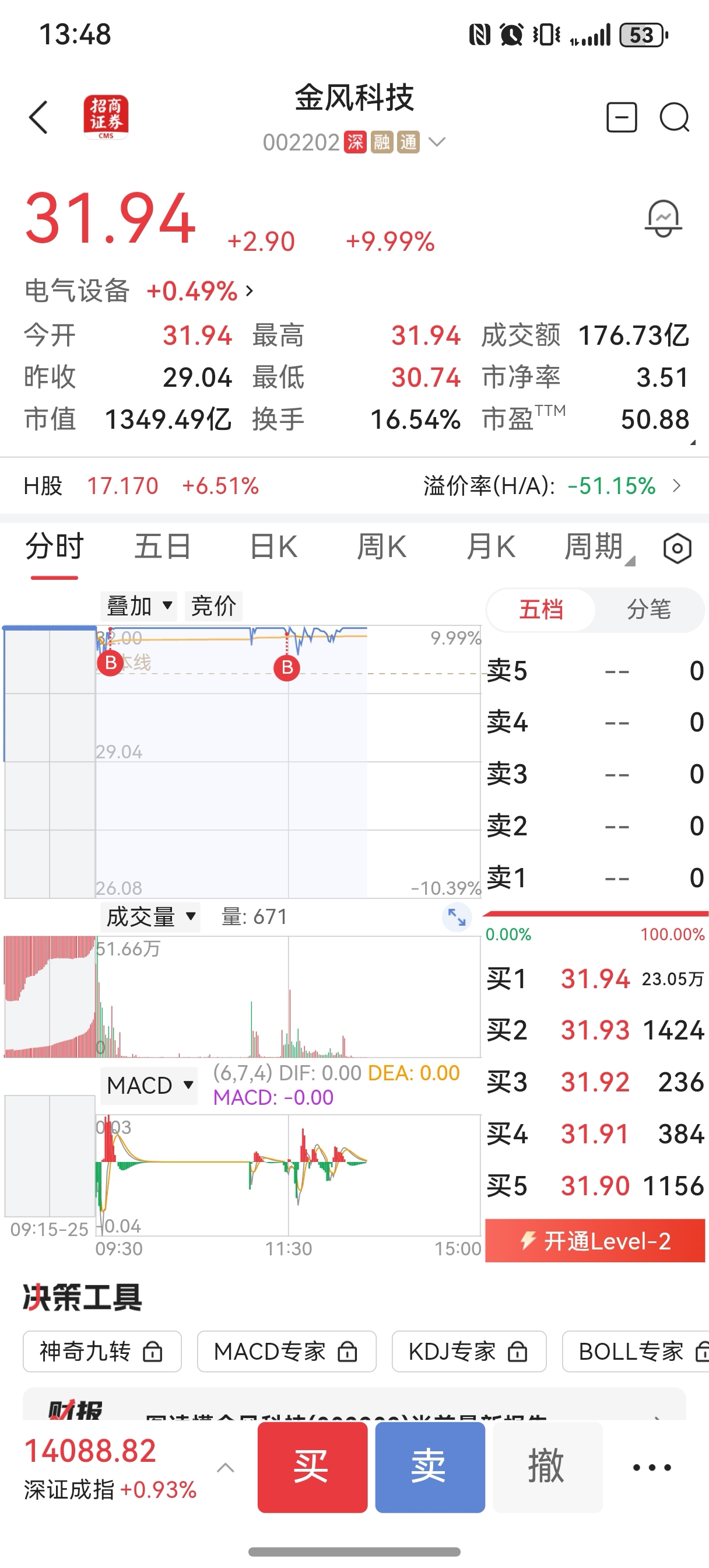Viewport: 709px width, 1568px height.
Task: Tap the large 31.94 current price
Action: pyautogui.click(x=110, y=218)
